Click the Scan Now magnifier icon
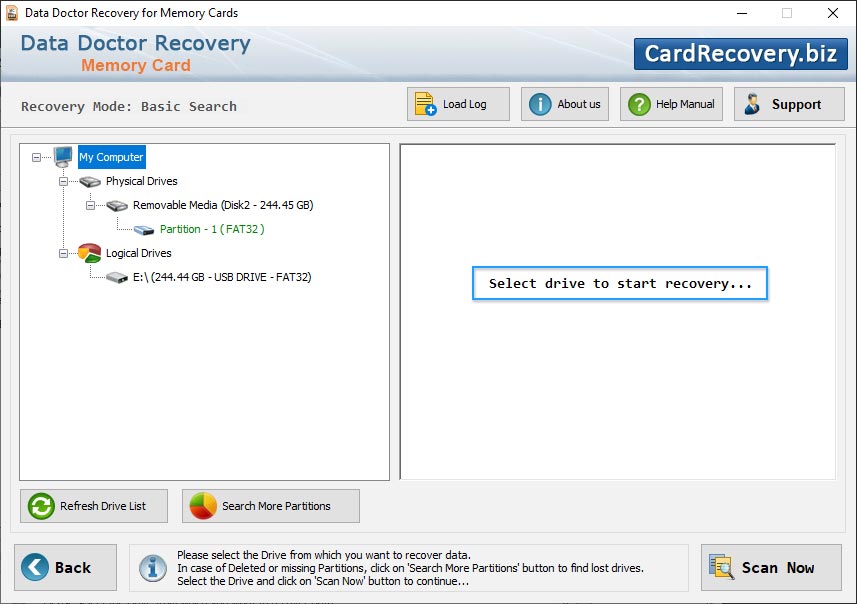The image size is (857, 604). 721,567
